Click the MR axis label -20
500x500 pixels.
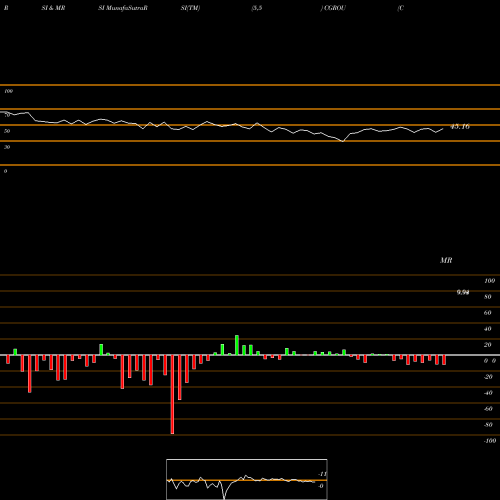(x=488, y=377)
